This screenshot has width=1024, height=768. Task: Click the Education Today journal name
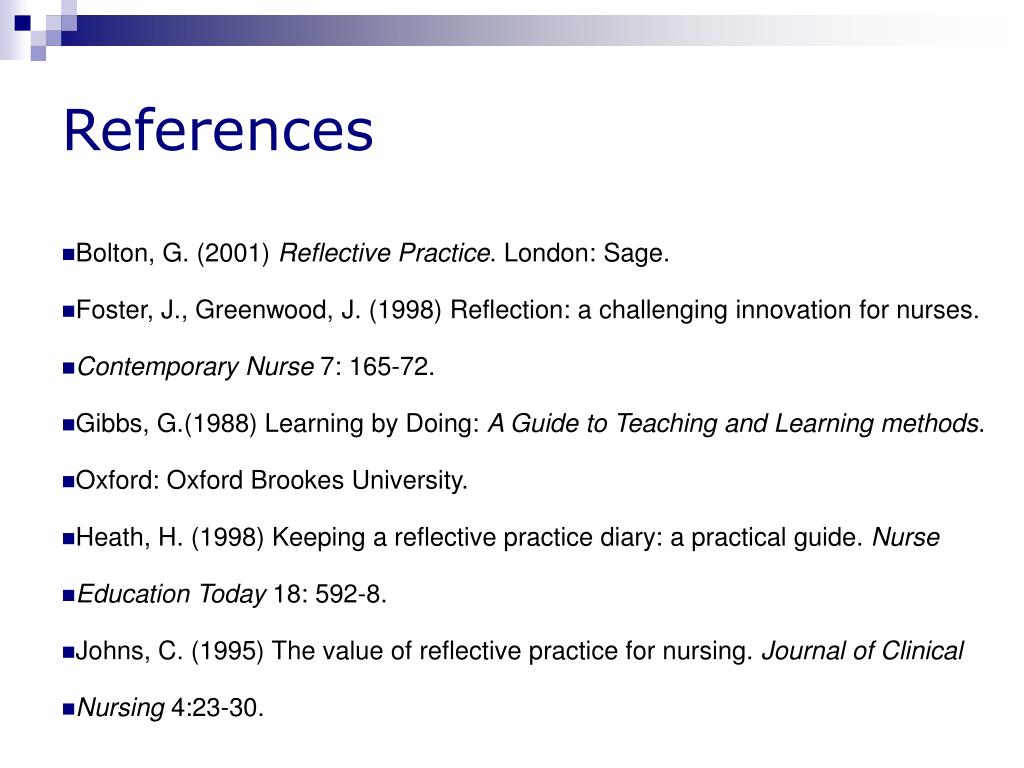click(171, 594)
